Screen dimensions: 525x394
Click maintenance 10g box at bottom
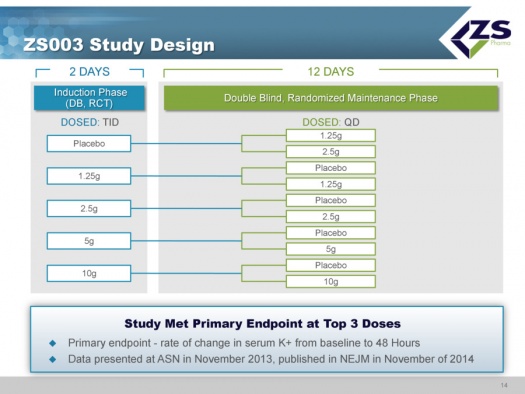pos(331,282)
